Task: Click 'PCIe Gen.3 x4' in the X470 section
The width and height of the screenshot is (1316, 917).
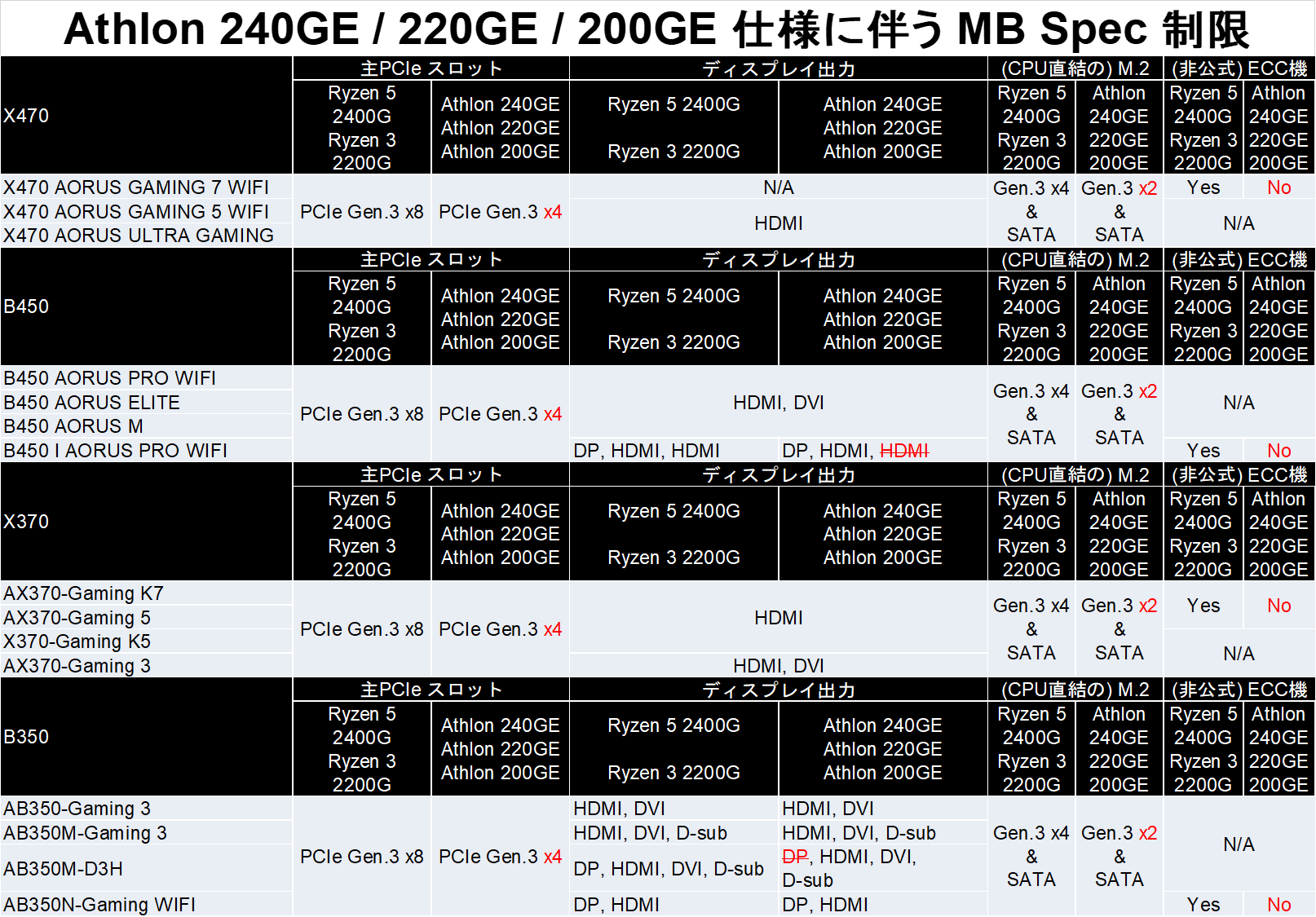Action: pyautogui.click(x=501, y=212)
